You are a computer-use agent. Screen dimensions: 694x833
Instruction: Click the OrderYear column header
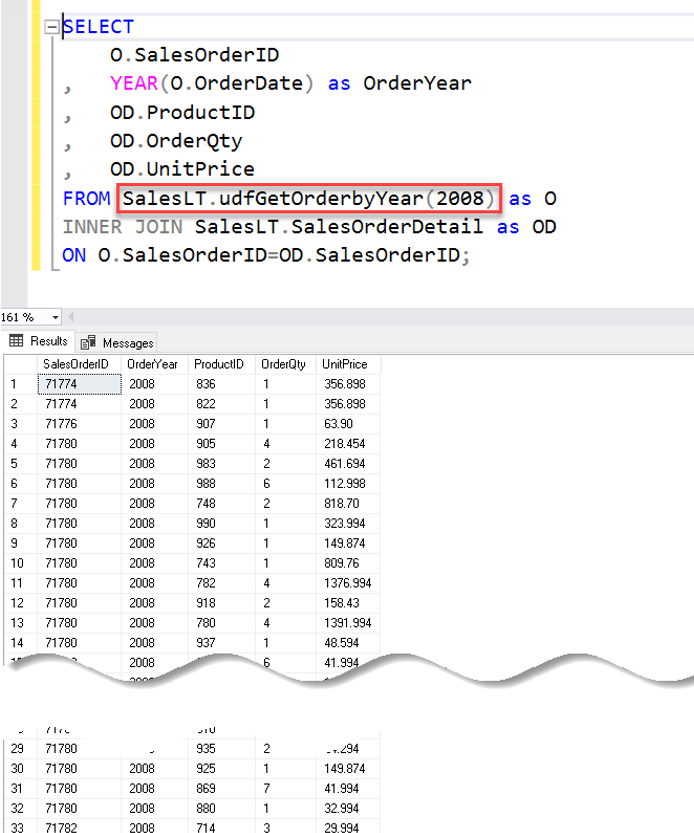tap(151, 364)
